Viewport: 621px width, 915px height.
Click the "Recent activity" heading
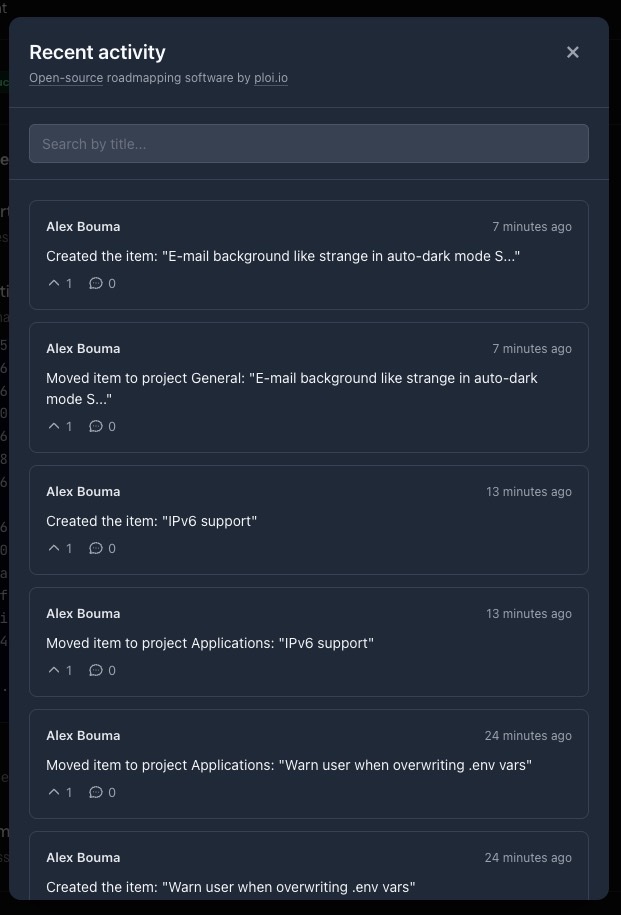pos(97,52)
